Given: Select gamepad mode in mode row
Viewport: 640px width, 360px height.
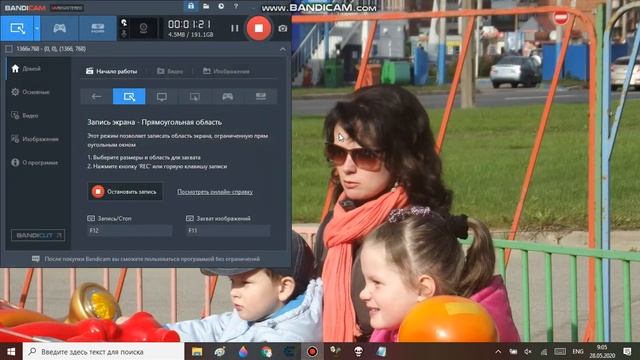Looking at the screenshot, I should tap(228, 97).
